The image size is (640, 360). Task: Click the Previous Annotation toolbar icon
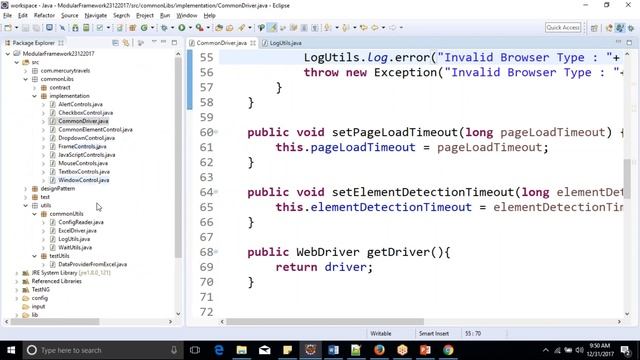pos(346,28)
